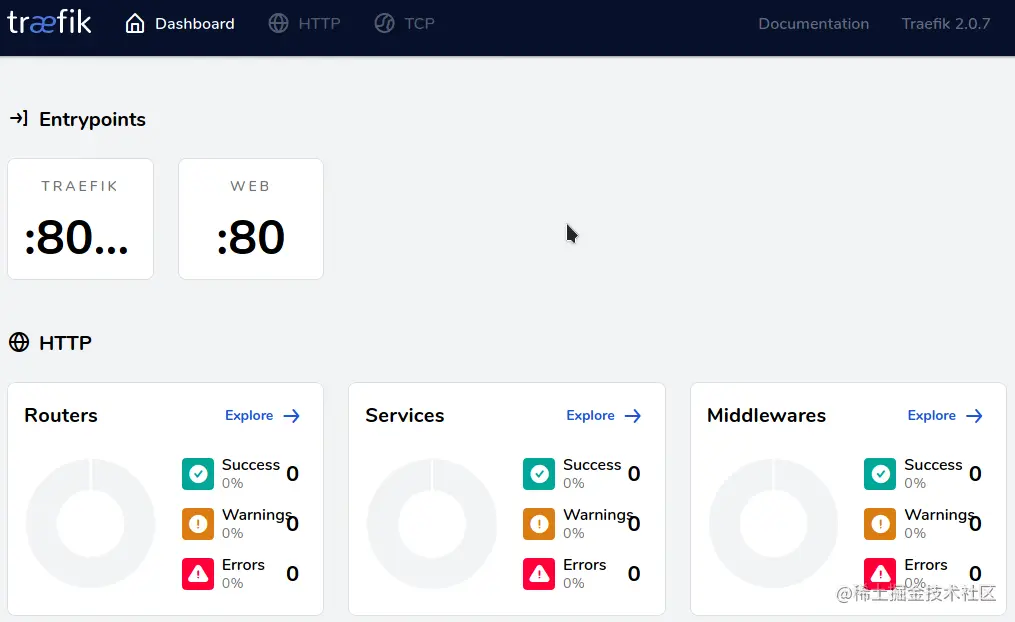Click the Middlewares Success label
This screenshot has width=1015, height=622.
tap(933, 465)
